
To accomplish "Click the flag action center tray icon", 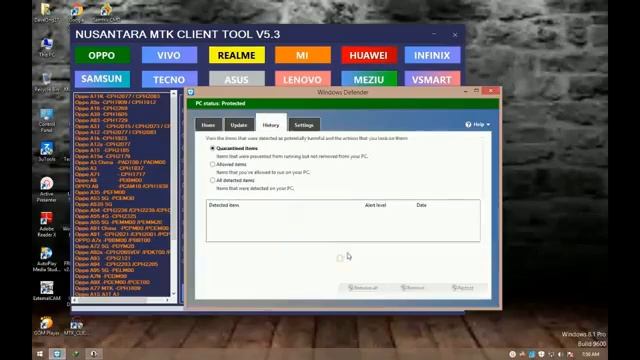I will click(x=570, y=354).
